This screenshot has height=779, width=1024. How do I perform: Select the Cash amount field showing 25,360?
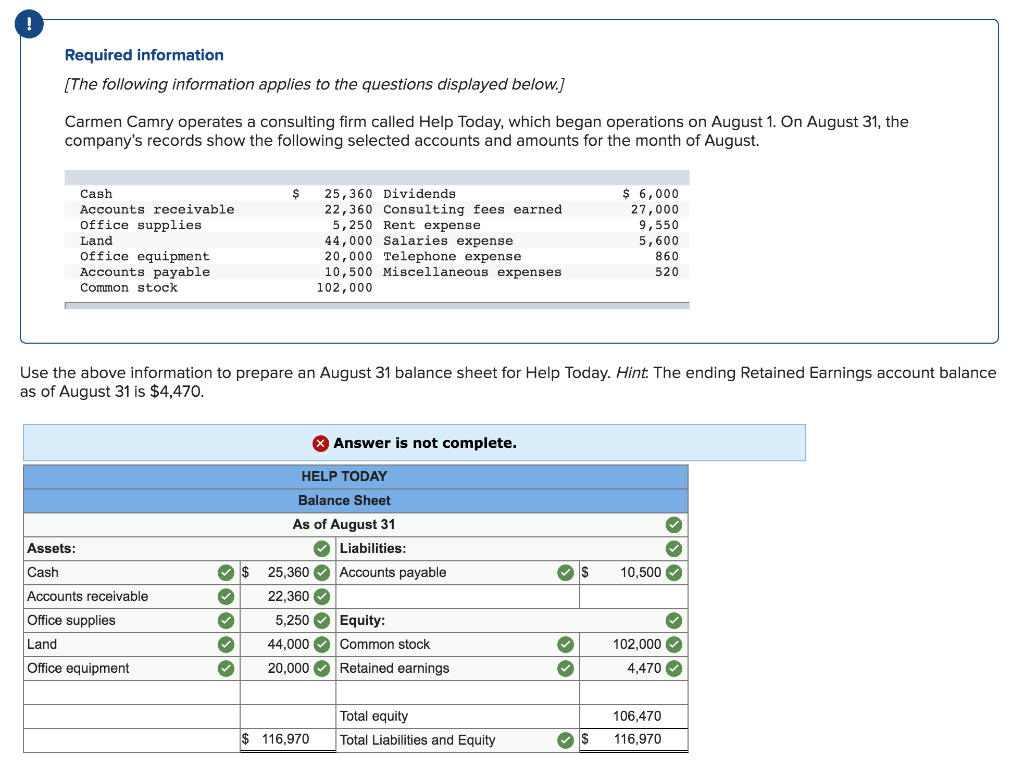288,573
